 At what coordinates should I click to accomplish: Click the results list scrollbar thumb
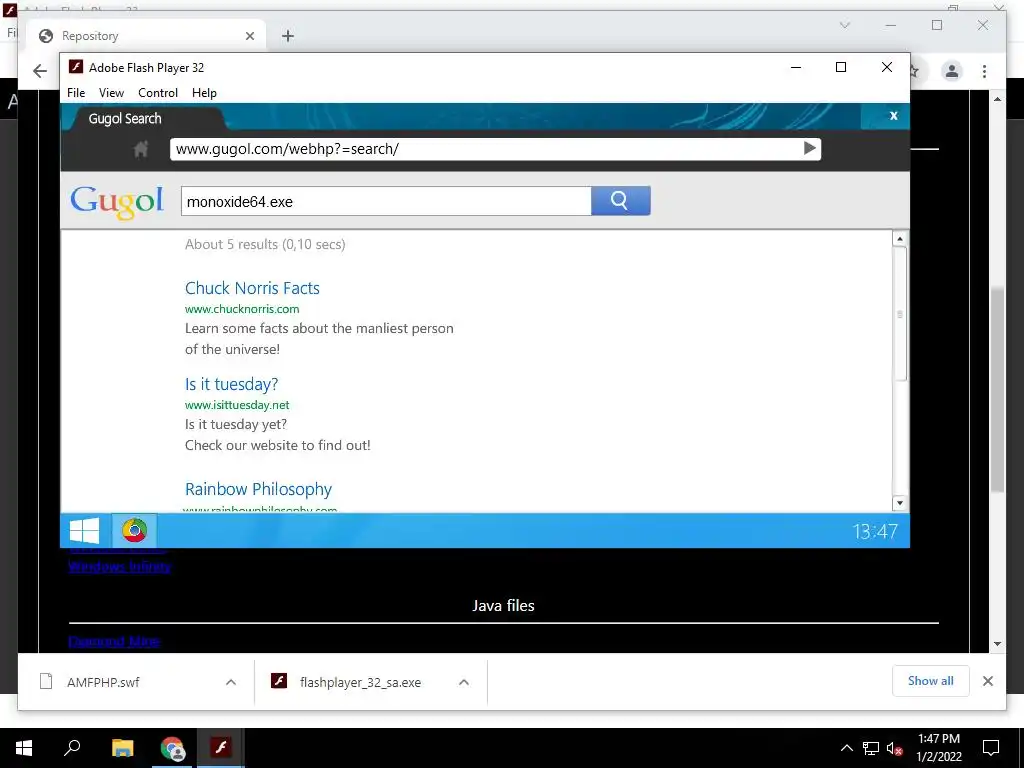(900, 313)
